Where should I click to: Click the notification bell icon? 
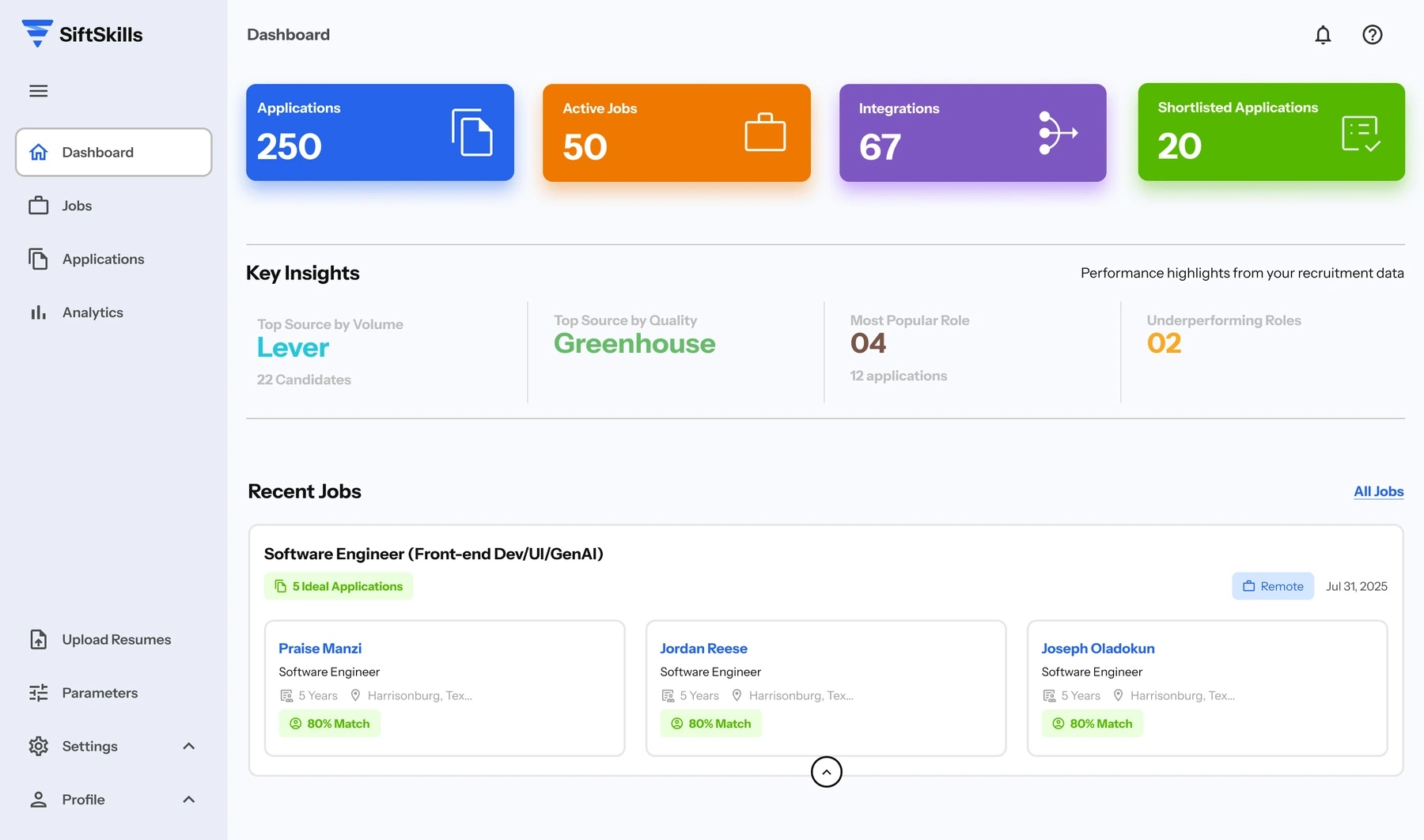(1323, 35)
